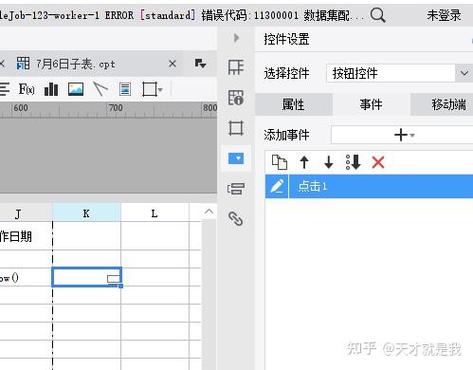Click the text alignment lines icon
This screenshot has height=370, width=473.
click(x=4, y=89)
